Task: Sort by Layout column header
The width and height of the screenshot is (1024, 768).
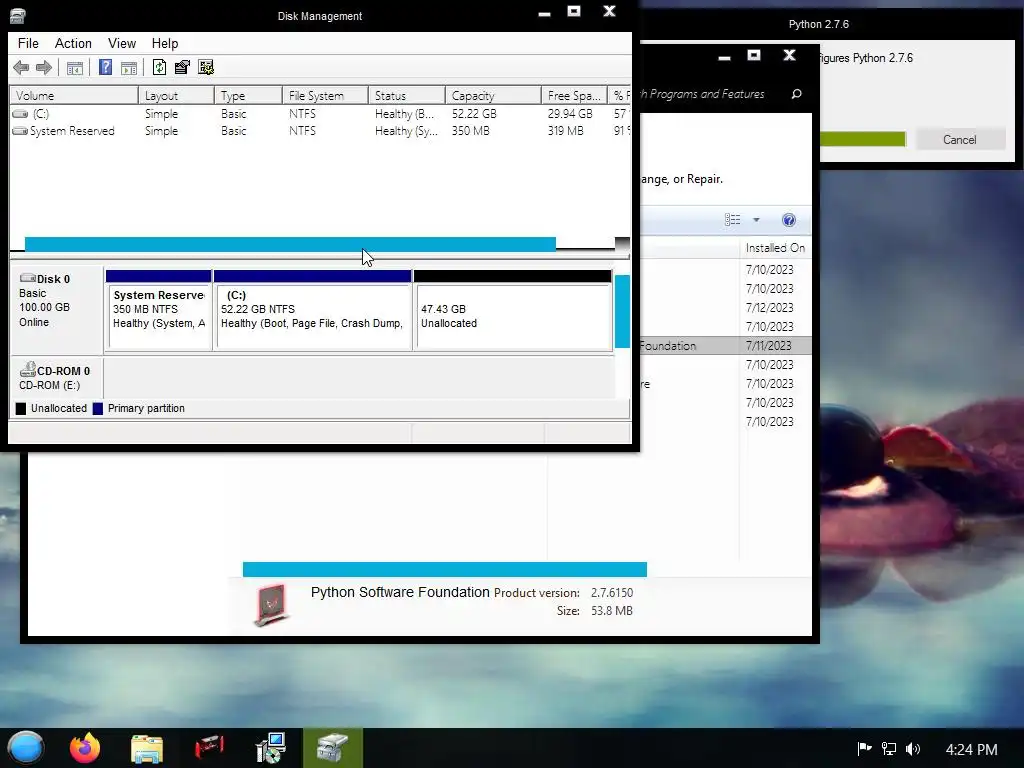Action: (176, 95)
